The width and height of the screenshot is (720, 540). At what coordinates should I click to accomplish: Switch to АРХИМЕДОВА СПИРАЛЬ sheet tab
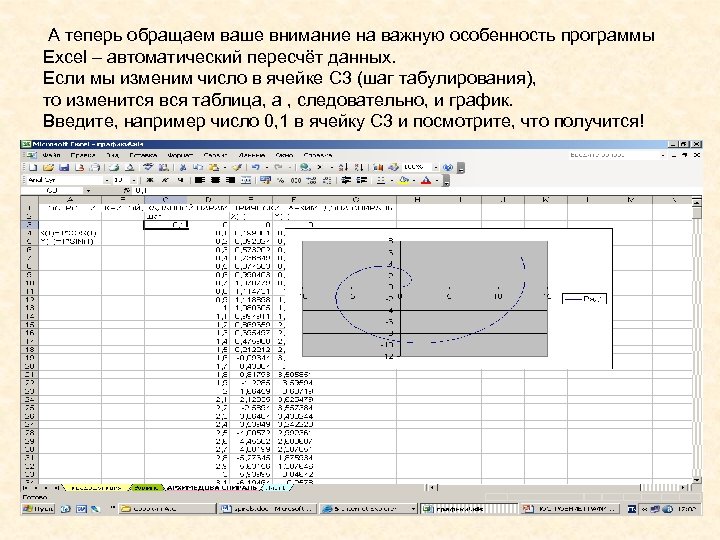coord(212,488)
